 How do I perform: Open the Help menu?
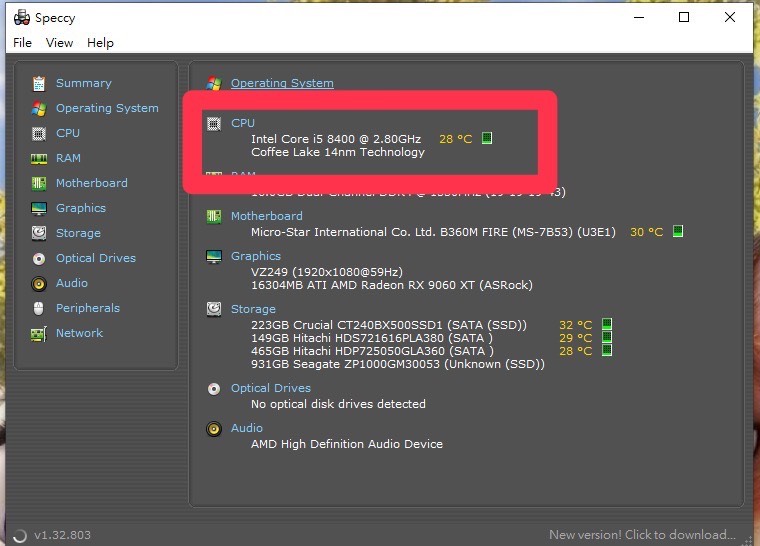(x=100, y=43)
